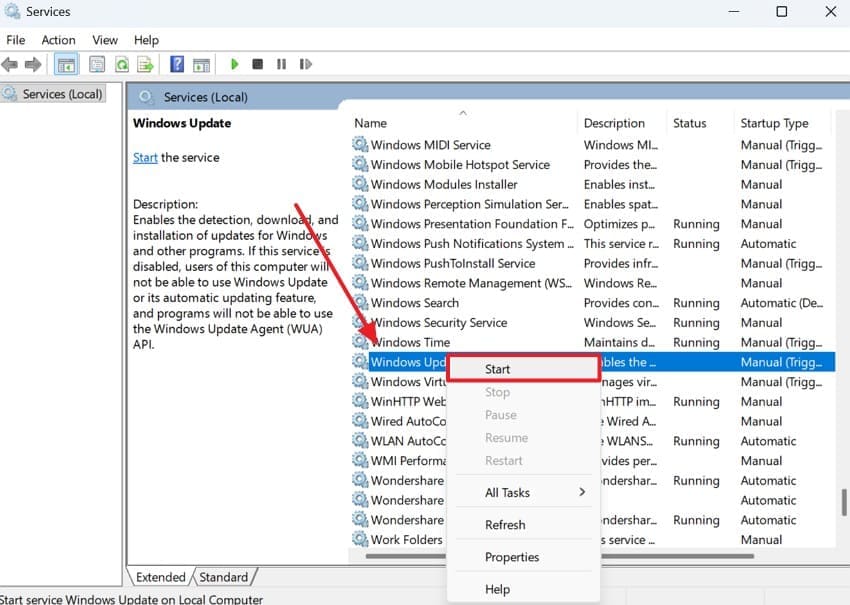
Task: Click gear icon of Windows Modules Installer
Action: pyautogui.click(x=360, y=184)
